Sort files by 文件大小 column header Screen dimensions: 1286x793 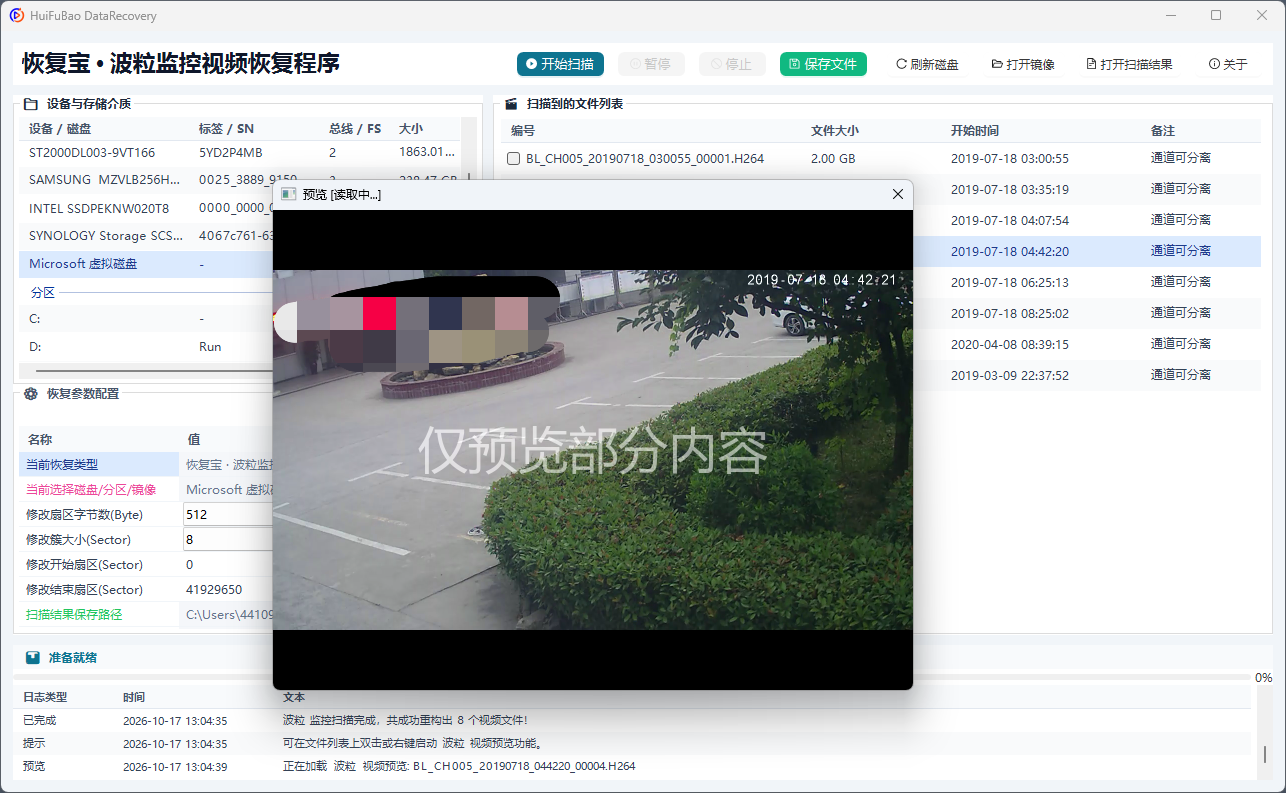pyautogui.click(x=835, y=131)
